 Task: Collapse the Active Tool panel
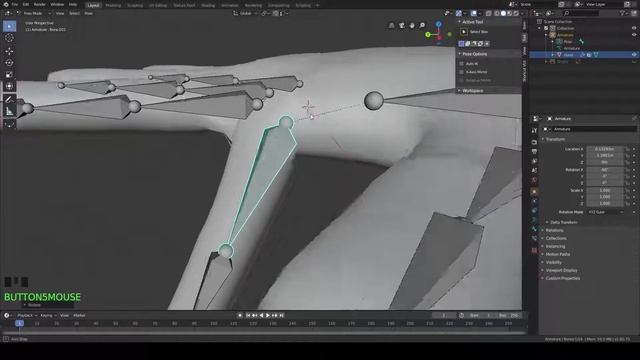point(472,22)
